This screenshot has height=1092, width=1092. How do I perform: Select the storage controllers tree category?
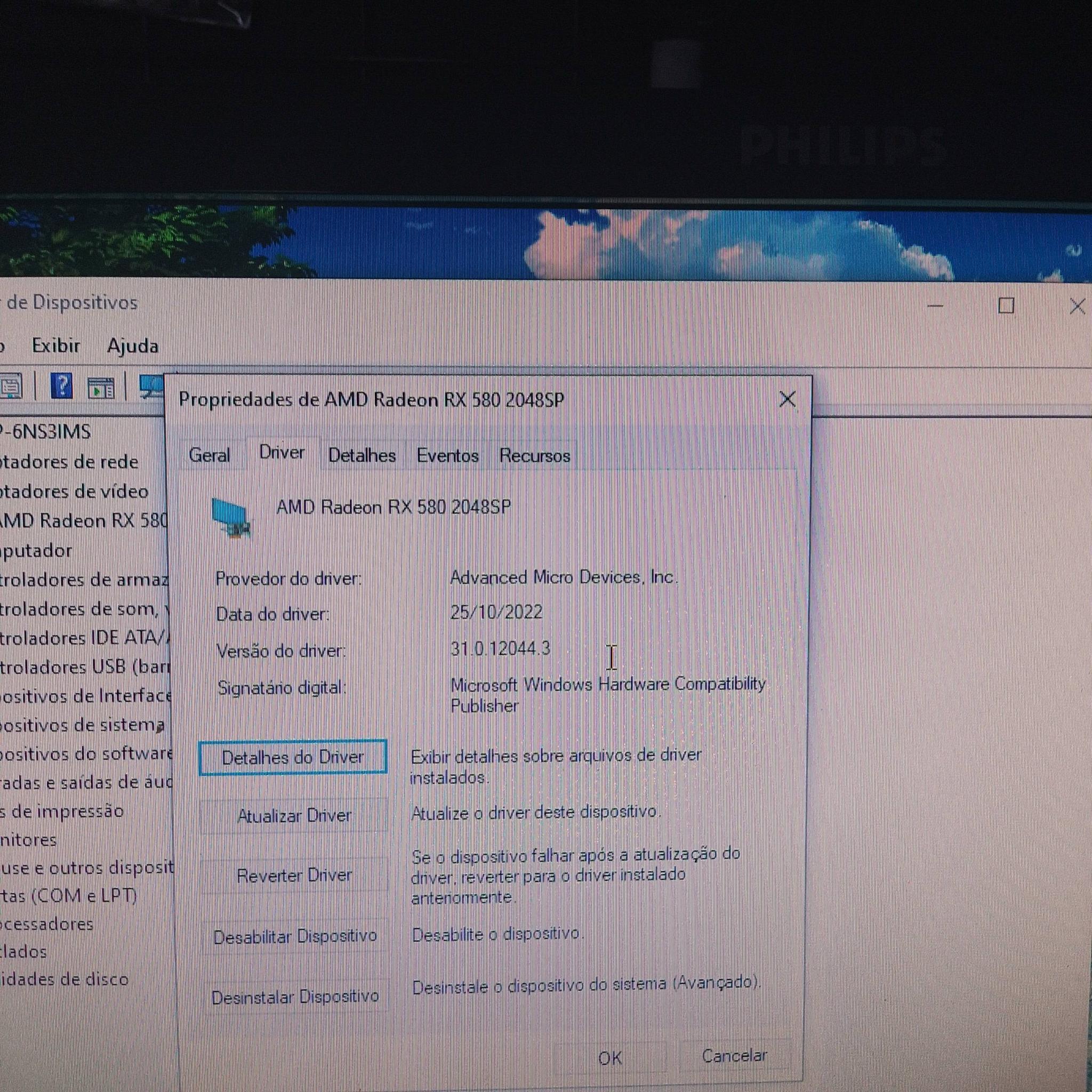pyautogui.click(x=84, y=580)
